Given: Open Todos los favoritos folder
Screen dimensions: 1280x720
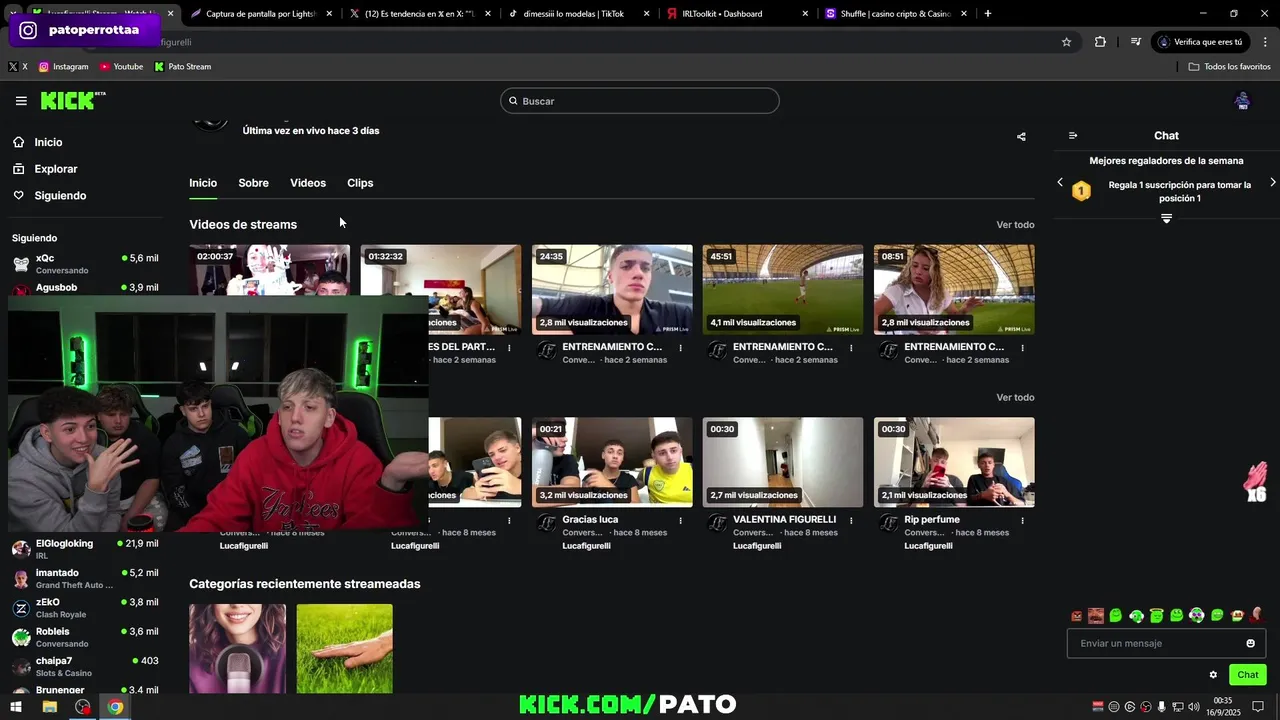Looking at the screenshot, I should click(1229, 67).
